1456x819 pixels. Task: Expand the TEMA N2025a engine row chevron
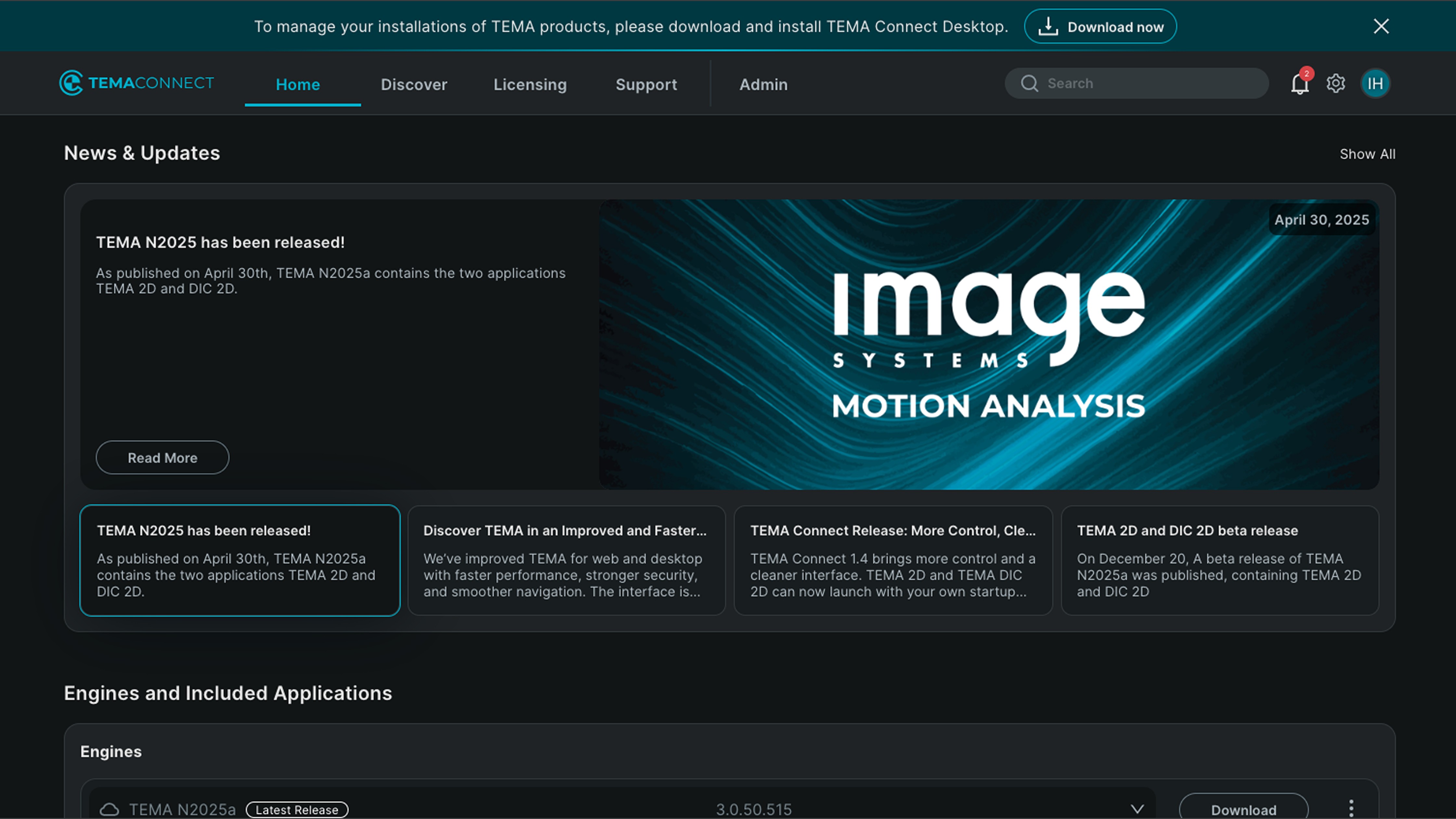coord(1137,809)
